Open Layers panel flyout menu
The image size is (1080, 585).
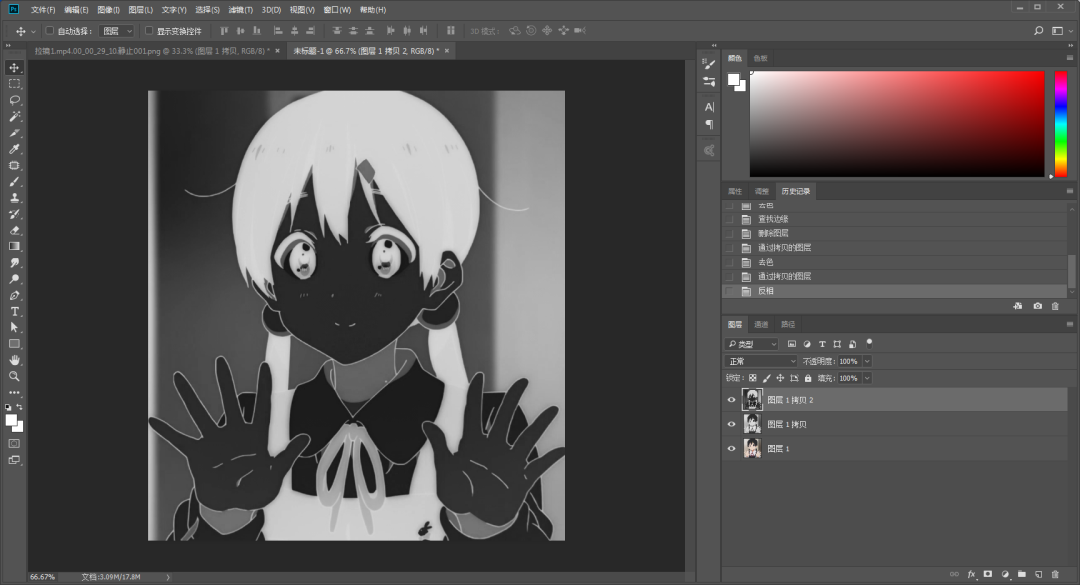coord(1070,324)
